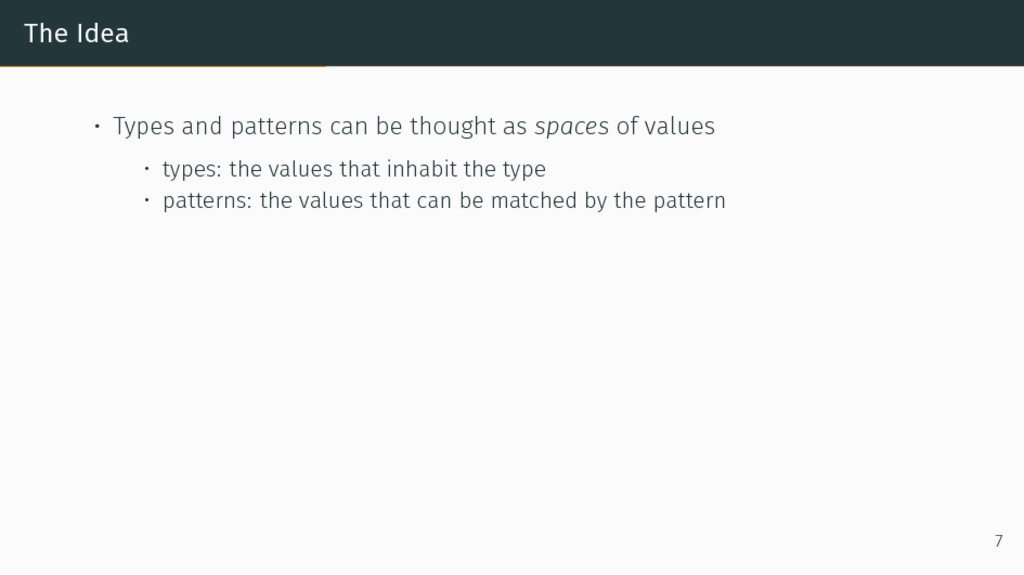The height and width of the screenshot is (575, 1024).
Task: Click the bullet dot before 'types:'
Action: pyautogui.click(x=146, y=168)
